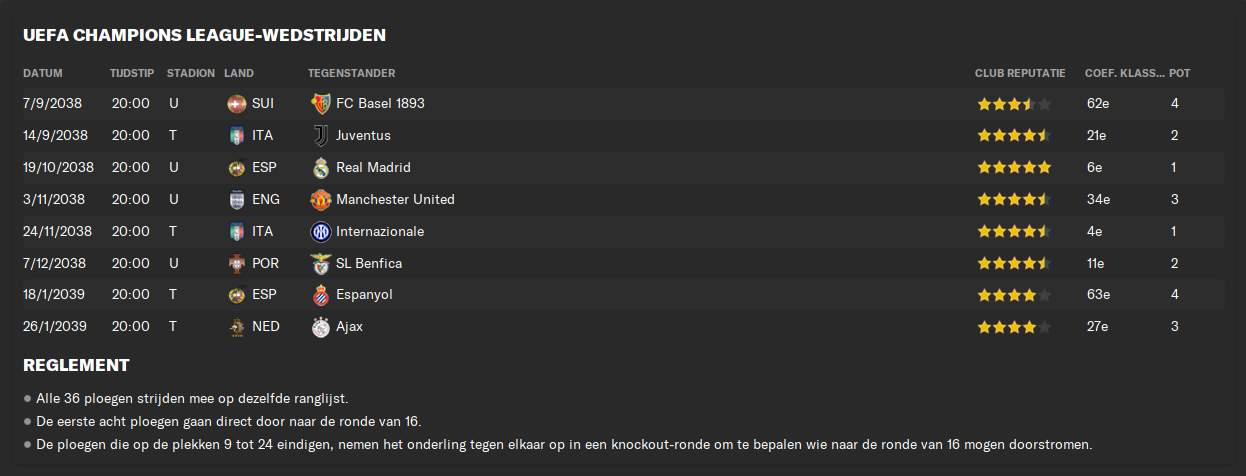
Task: Select the 18/1/2039 match row date
Action: coord(52,295)
